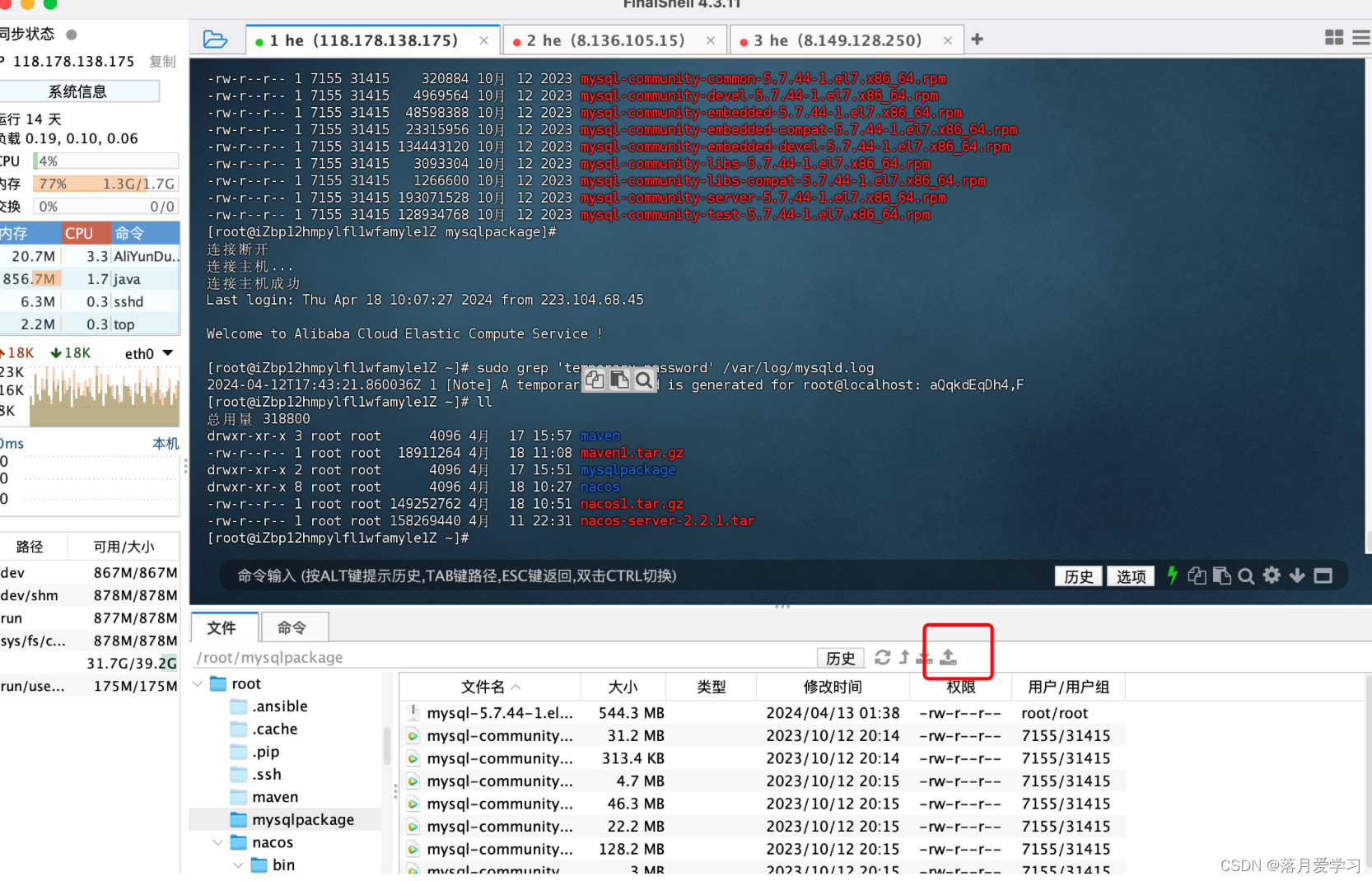Select the .pip folder in tree

(266, 752)
